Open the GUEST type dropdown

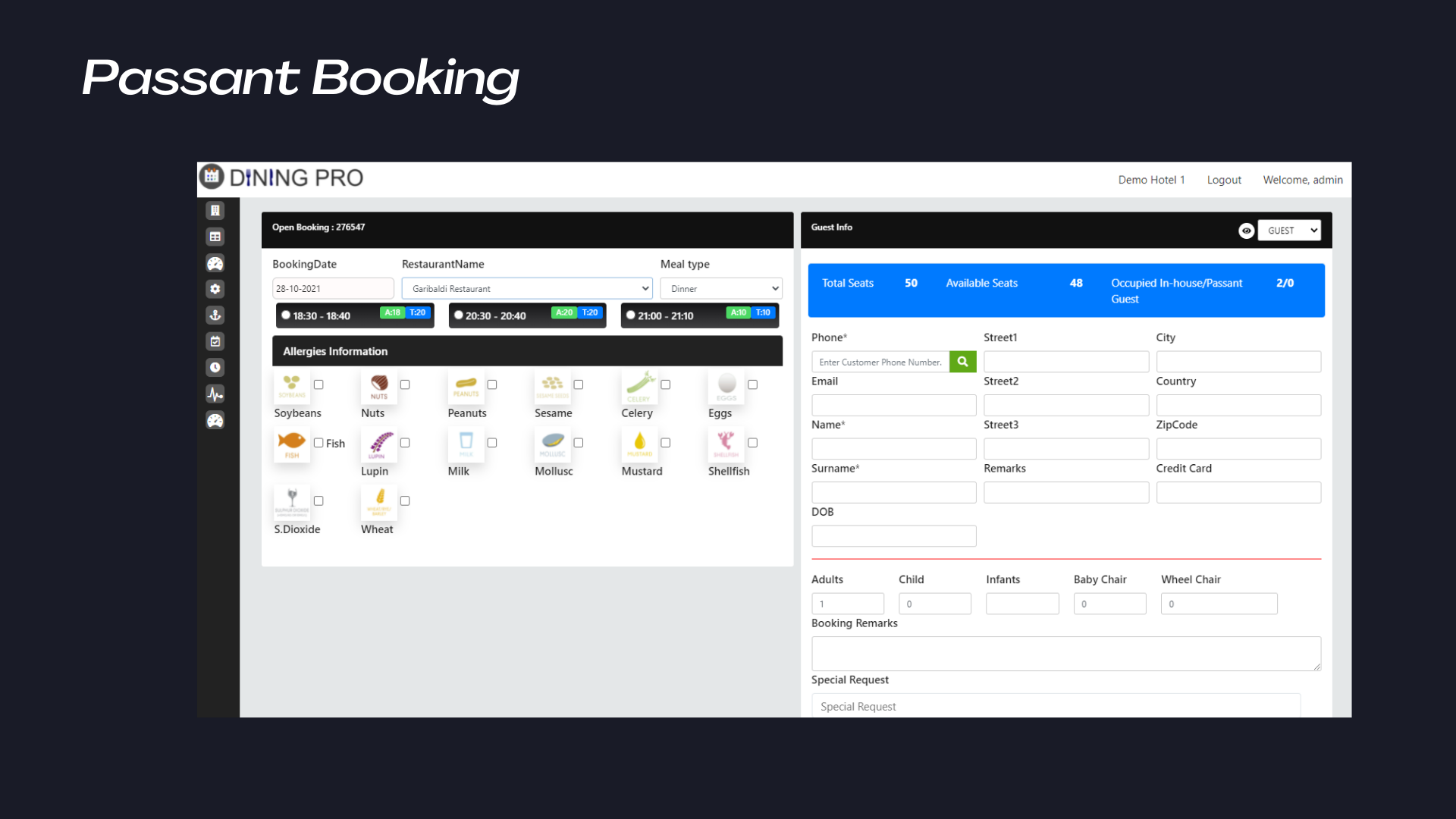1288,231
